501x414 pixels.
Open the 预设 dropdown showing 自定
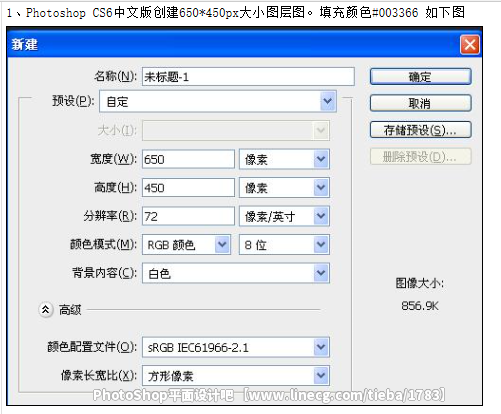pyautogui.click(x=218, y=101)
